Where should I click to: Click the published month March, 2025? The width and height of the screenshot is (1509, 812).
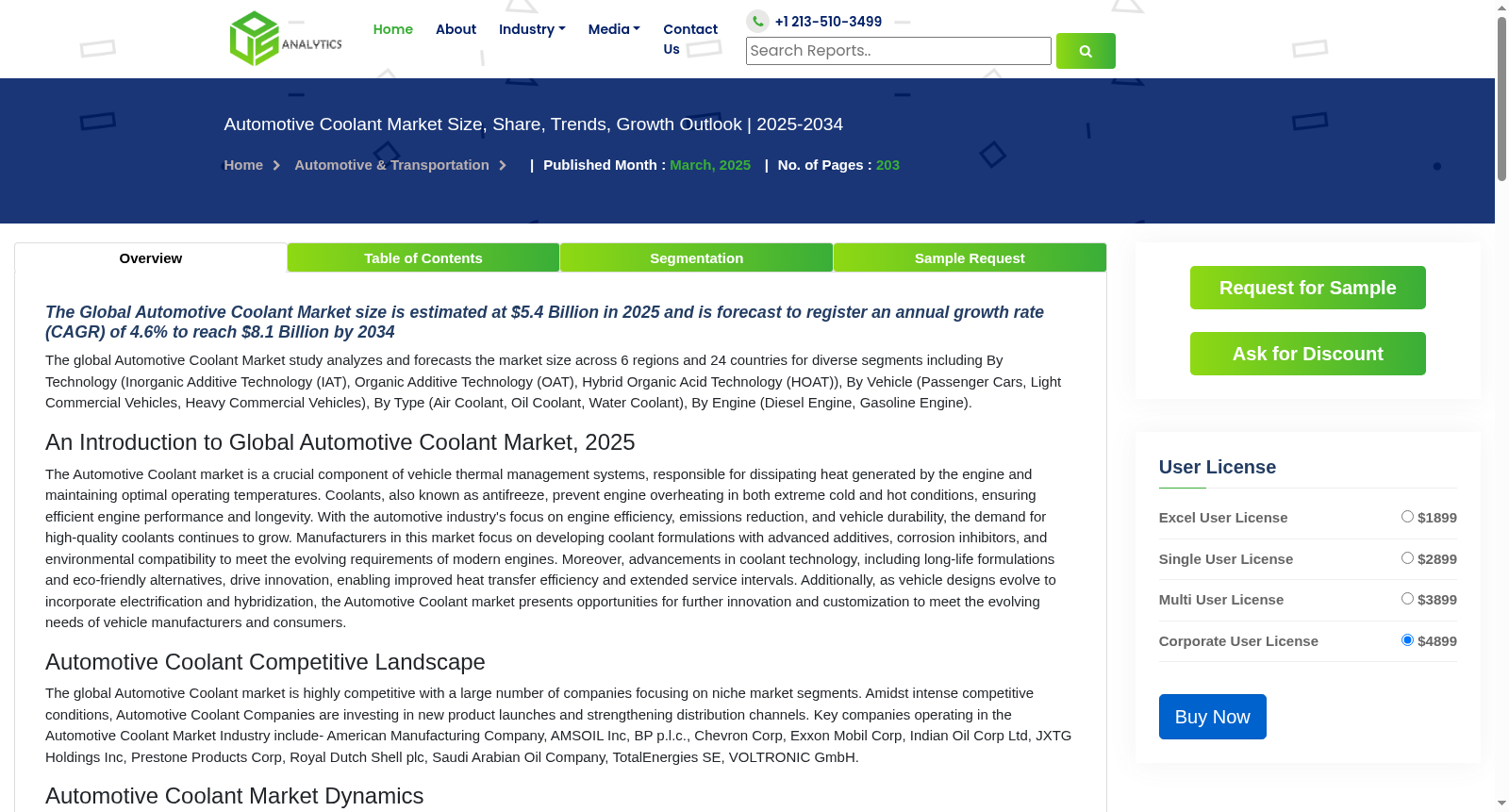point(710,165)
